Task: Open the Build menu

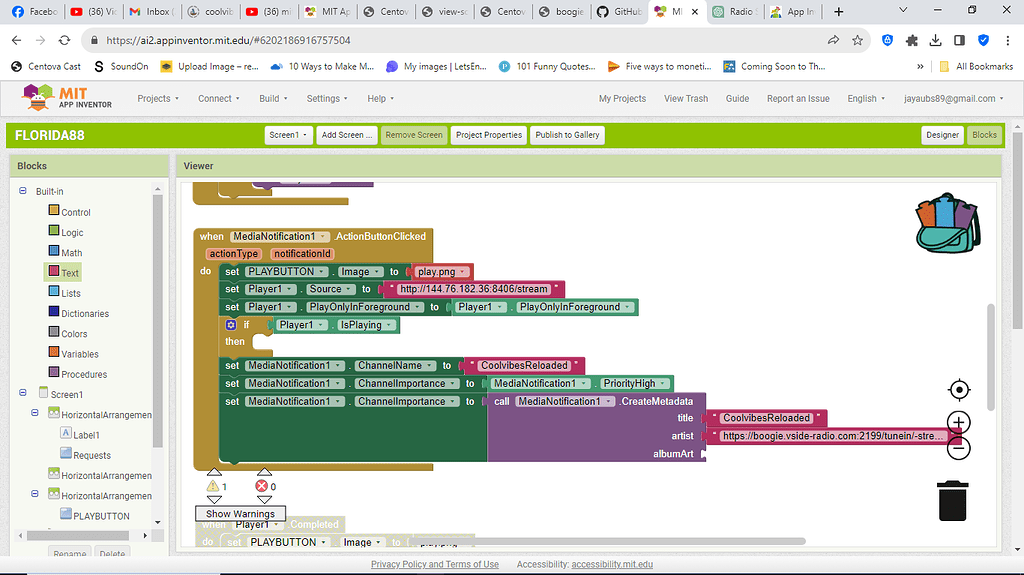Action: 272,99
